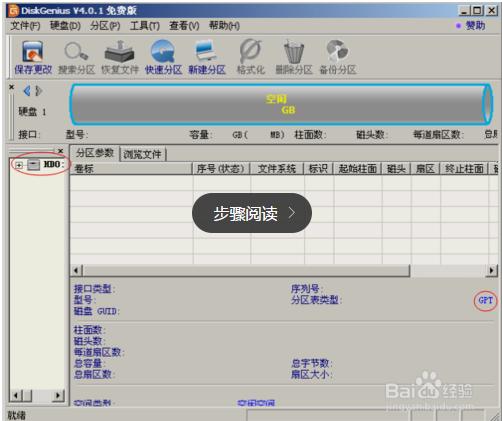Image resolution: width=502 pixels, height=421 pixels.
Task: Minimize the DiskGenius window
Action: pos(464,11)
